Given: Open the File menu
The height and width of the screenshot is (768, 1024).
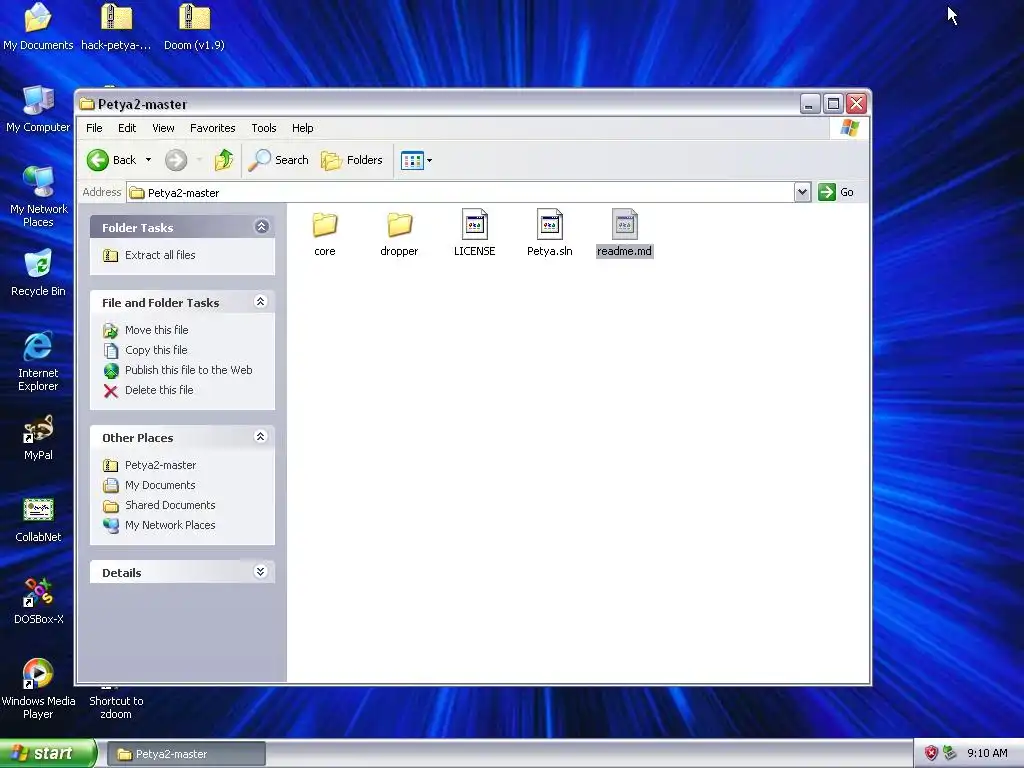Looking at the screenshot, I should click(x=94, y=128).
